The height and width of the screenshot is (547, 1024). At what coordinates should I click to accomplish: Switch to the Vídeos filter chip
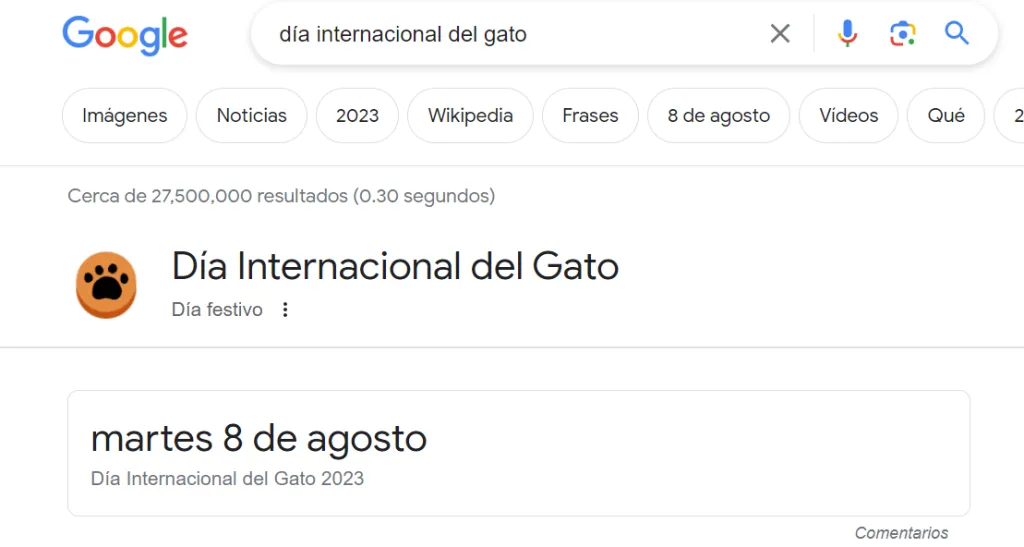click(848, 116)
